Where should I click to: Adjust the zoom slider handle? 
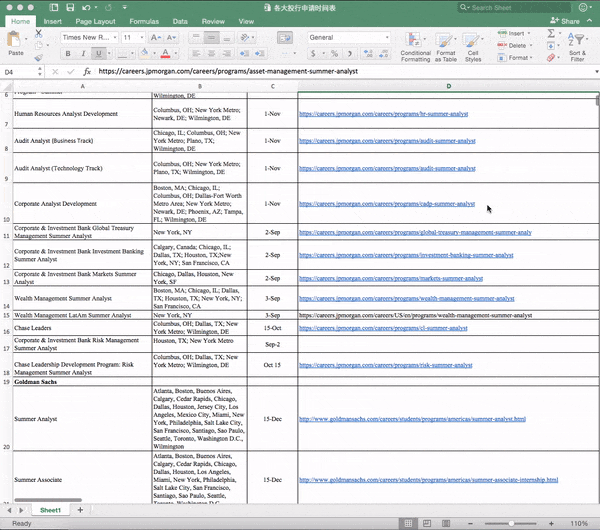[511, 523]
